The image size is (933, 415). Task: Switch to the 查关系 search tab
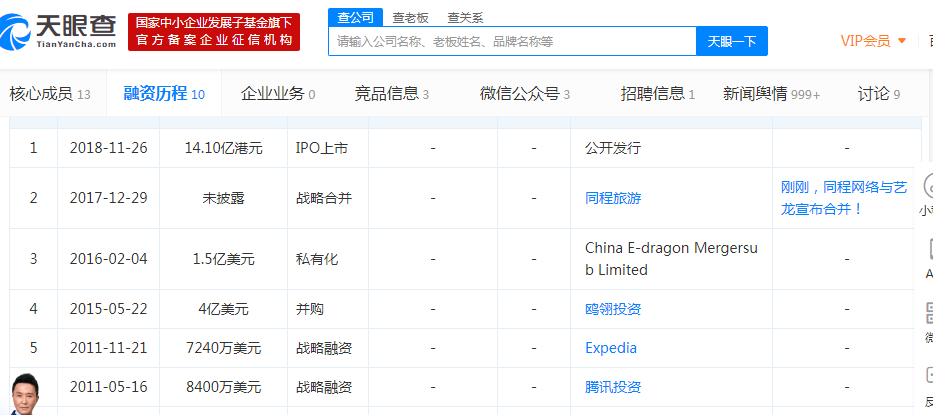click(x=465, y=17)
